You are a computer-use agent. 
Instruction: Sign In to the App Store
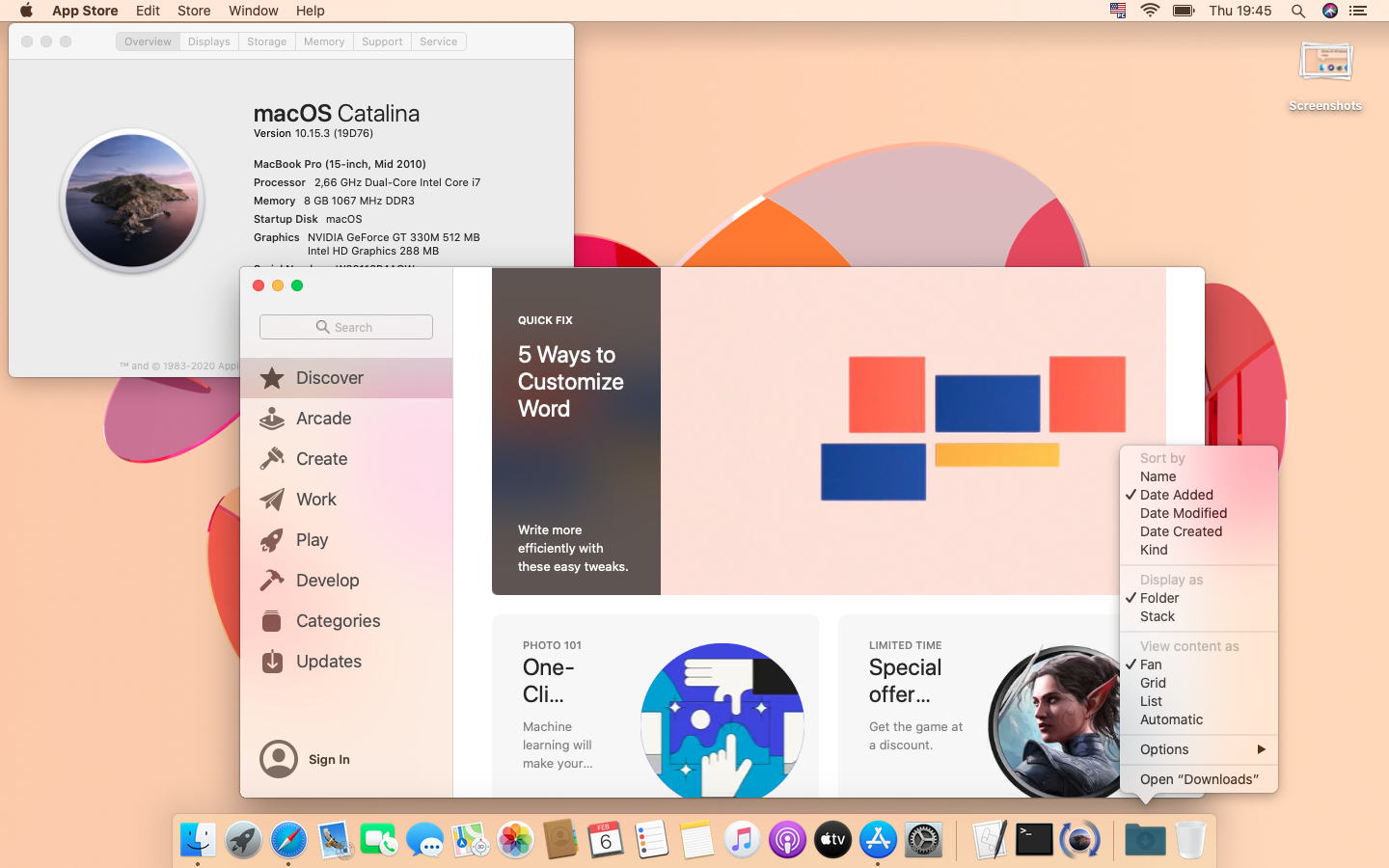[x=306, y=759]
